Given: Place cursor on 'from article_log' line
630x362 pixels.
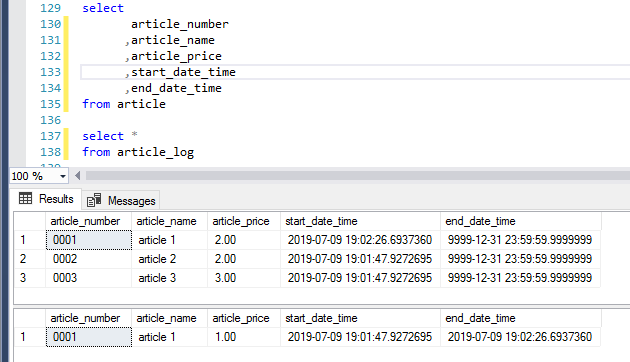Looking at the screenshot, I should pyautogui.click(x=138, y=152).
